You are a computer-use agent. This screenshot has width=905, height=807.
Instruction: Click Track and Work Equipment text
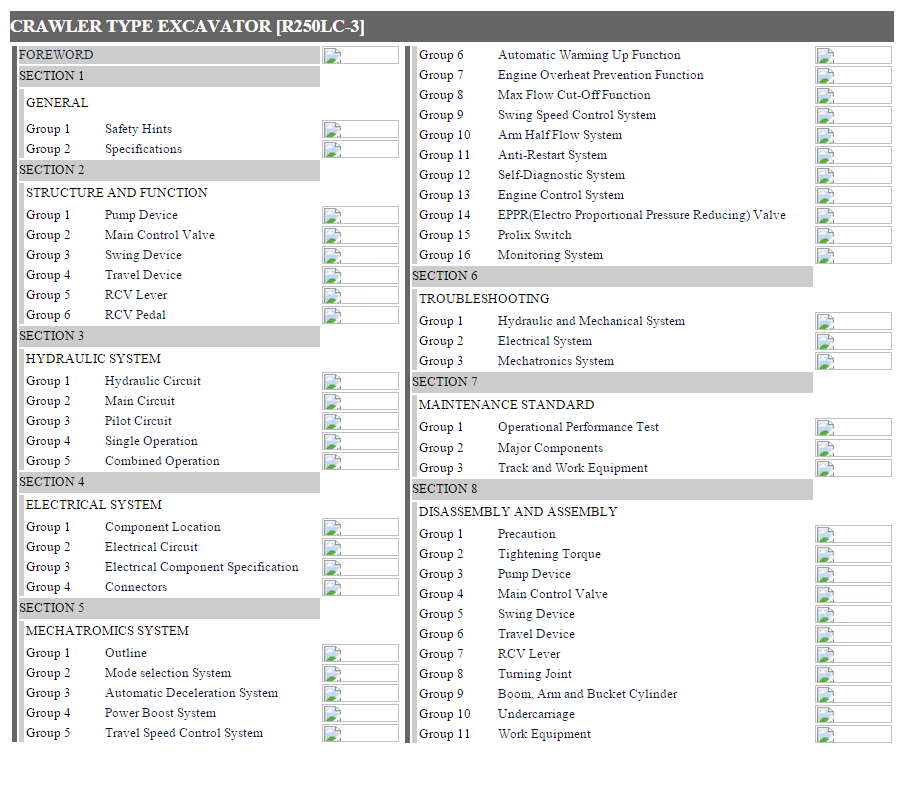573,468
